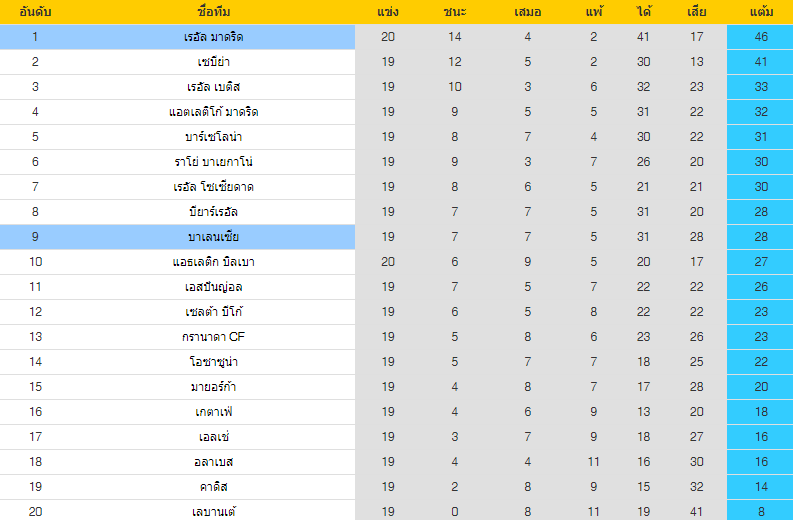This screenshot has width=793, height=520.
Task: Click the แพ้ column header
Action: click(x=594, y=12)
